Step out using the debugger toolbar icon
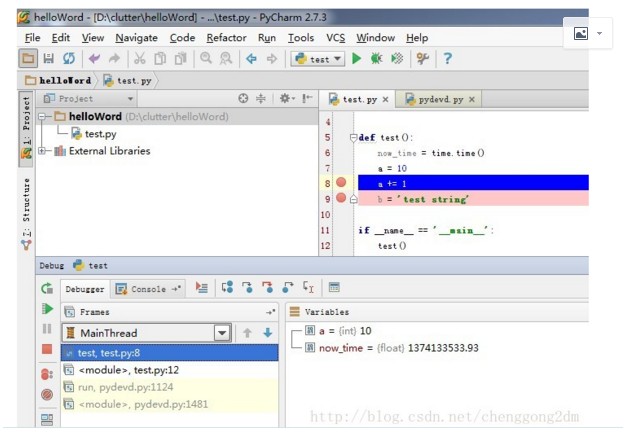Screen dimensions: 626x435 (x=287, y=287)
